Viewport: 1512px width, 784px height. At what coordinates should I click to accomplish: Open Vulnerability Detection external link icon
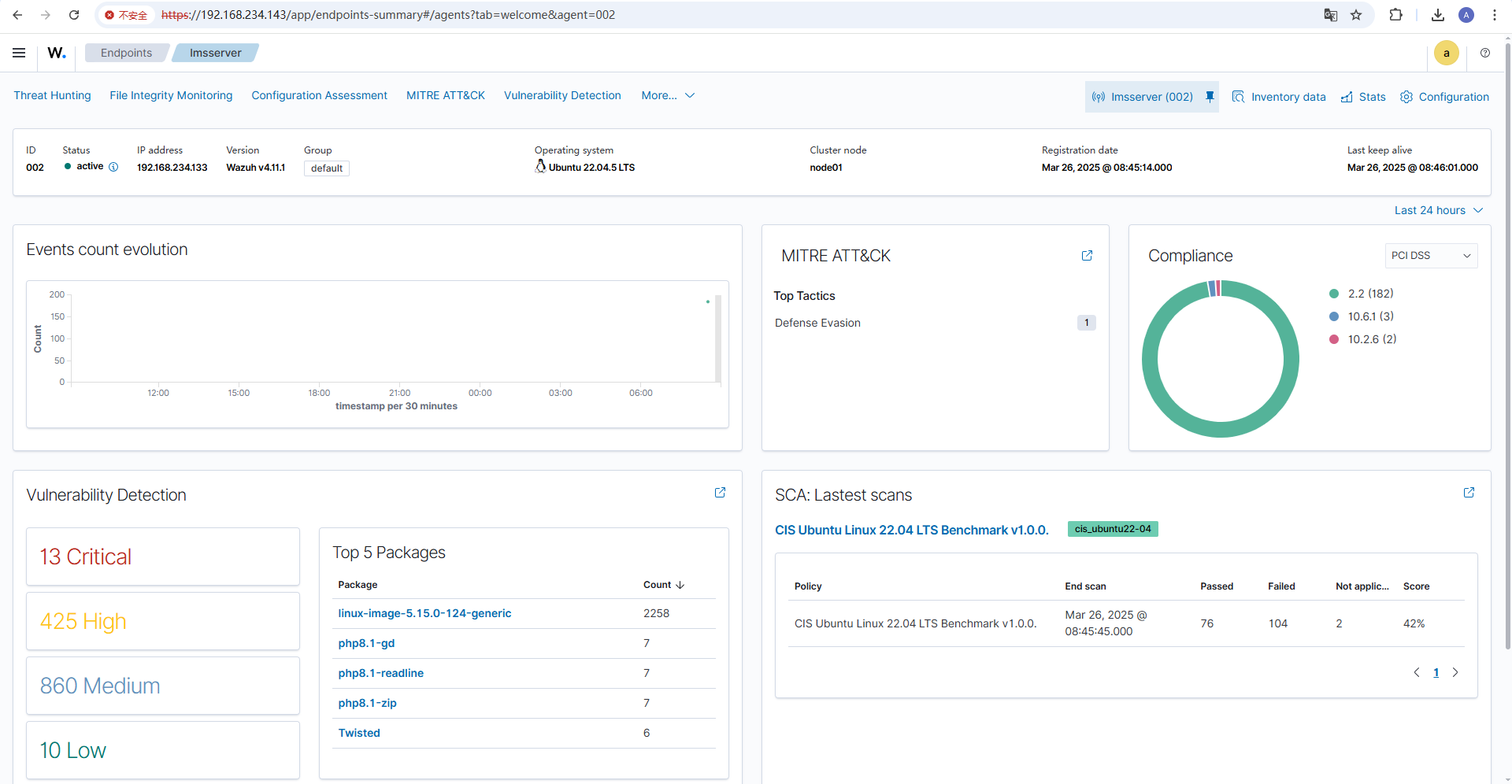720,493
